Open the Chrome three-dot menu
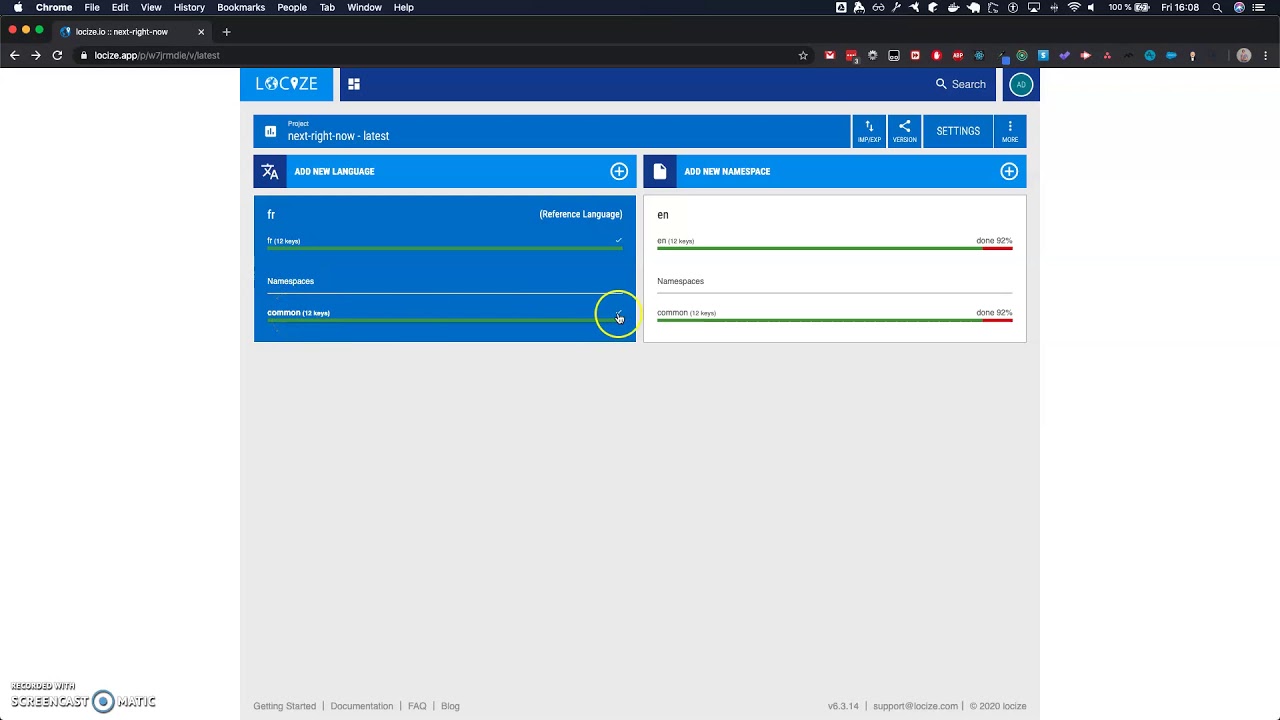1280x720 pixels. (1266, 55)
